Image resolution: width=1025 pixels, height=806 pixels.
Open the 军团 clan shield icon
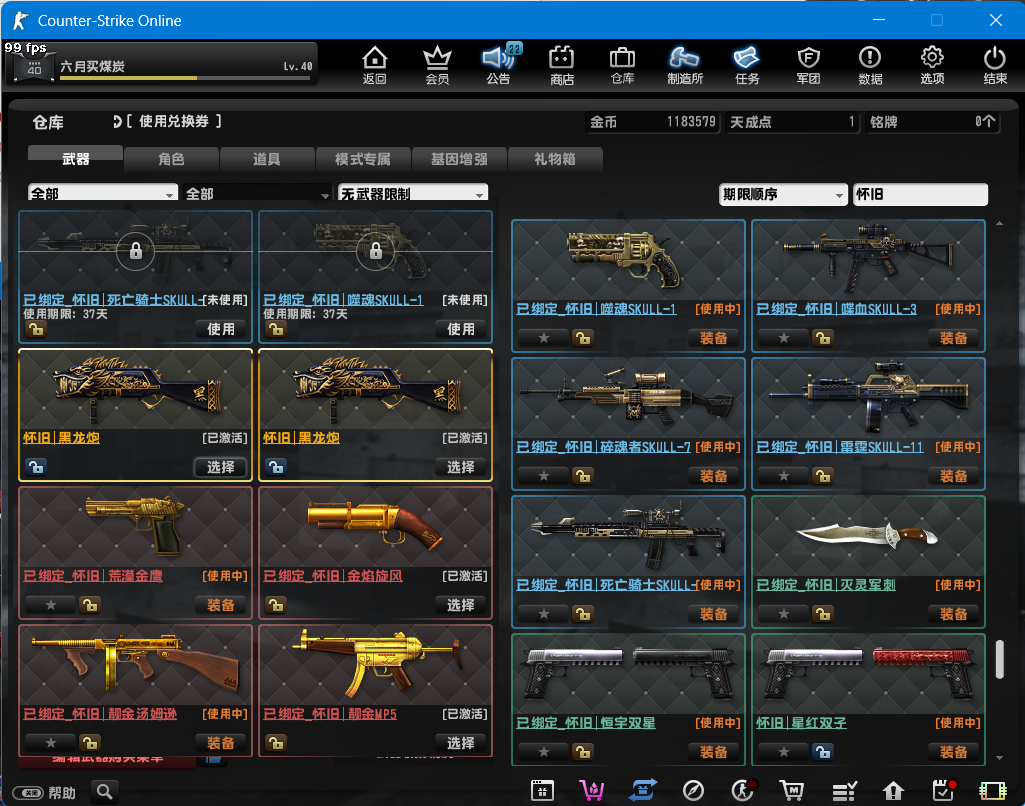[809, 65]
